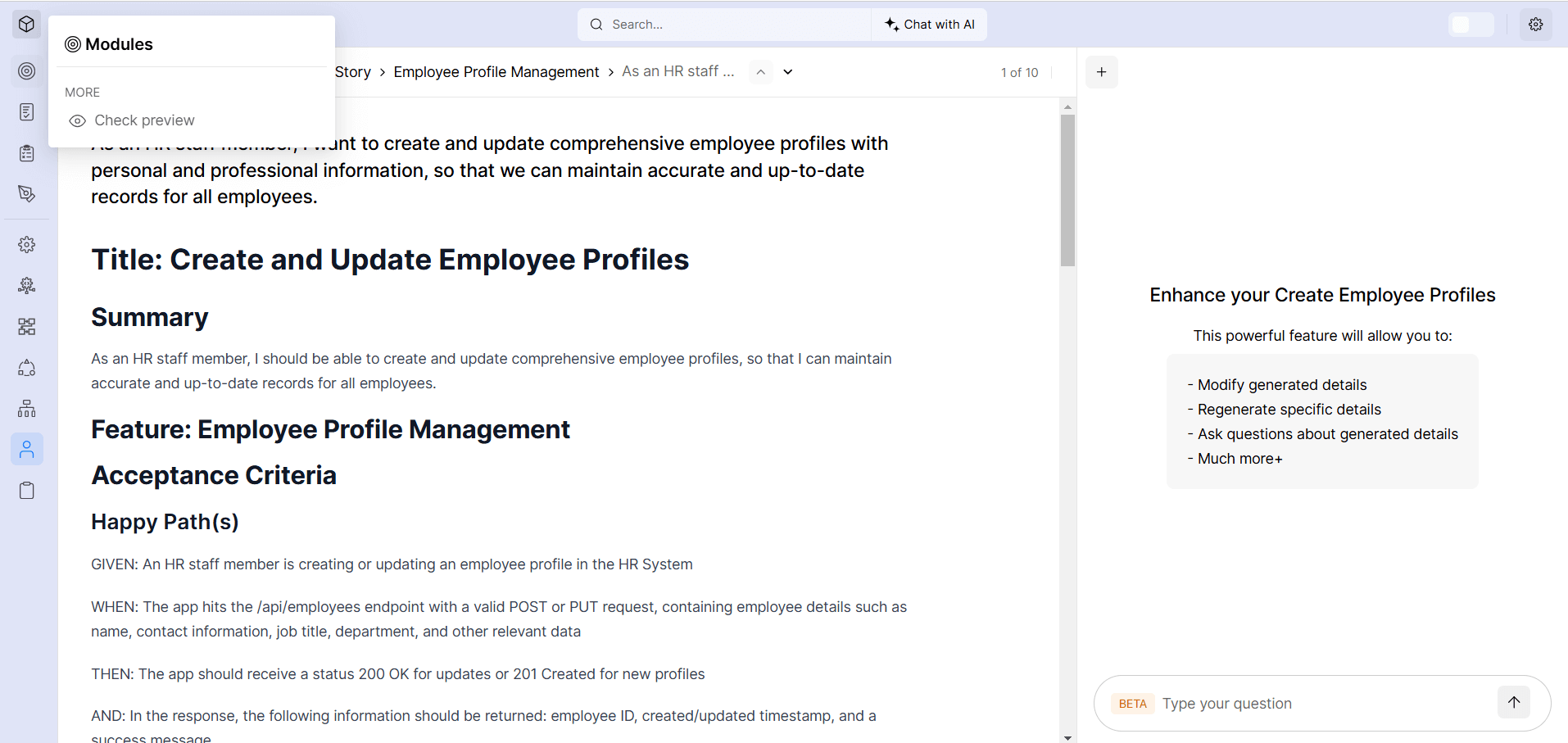Click the down chevron for next story
This screenshot has width=1568, height=743.
pyautogui.click(x=787, y=72)
